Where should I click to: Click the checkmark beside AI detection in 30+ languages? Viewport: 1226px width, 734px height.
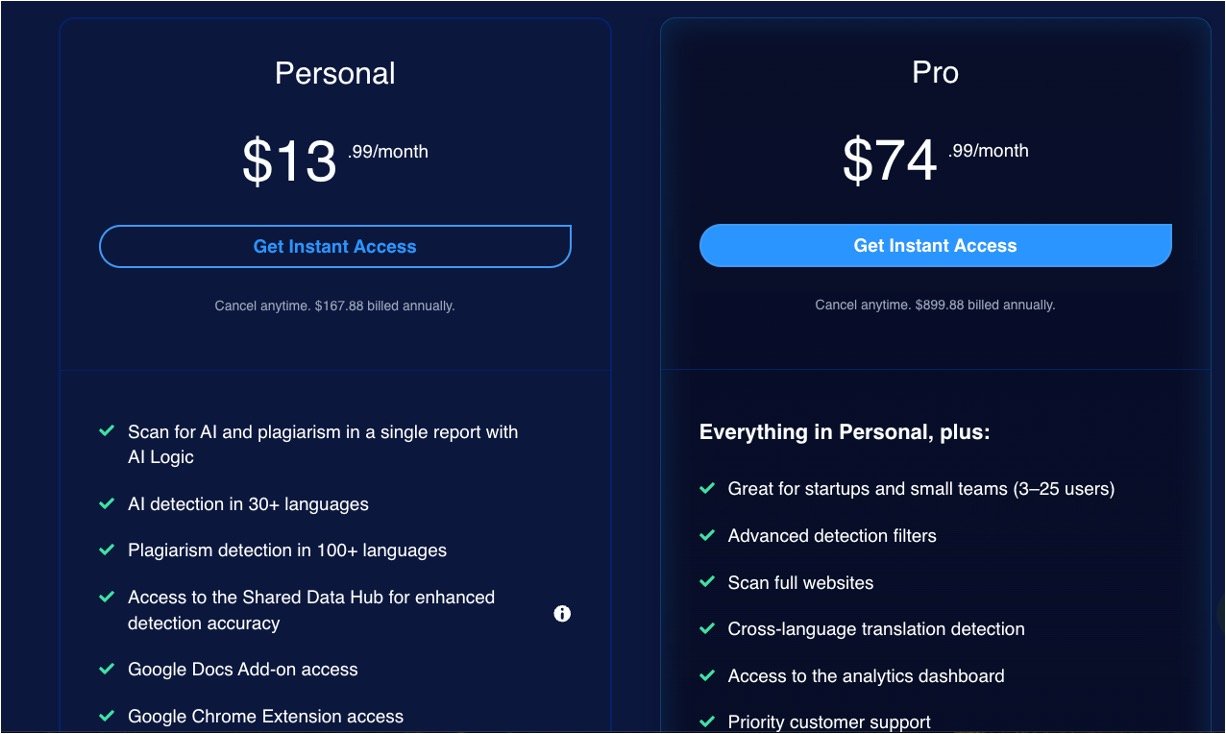107,504
